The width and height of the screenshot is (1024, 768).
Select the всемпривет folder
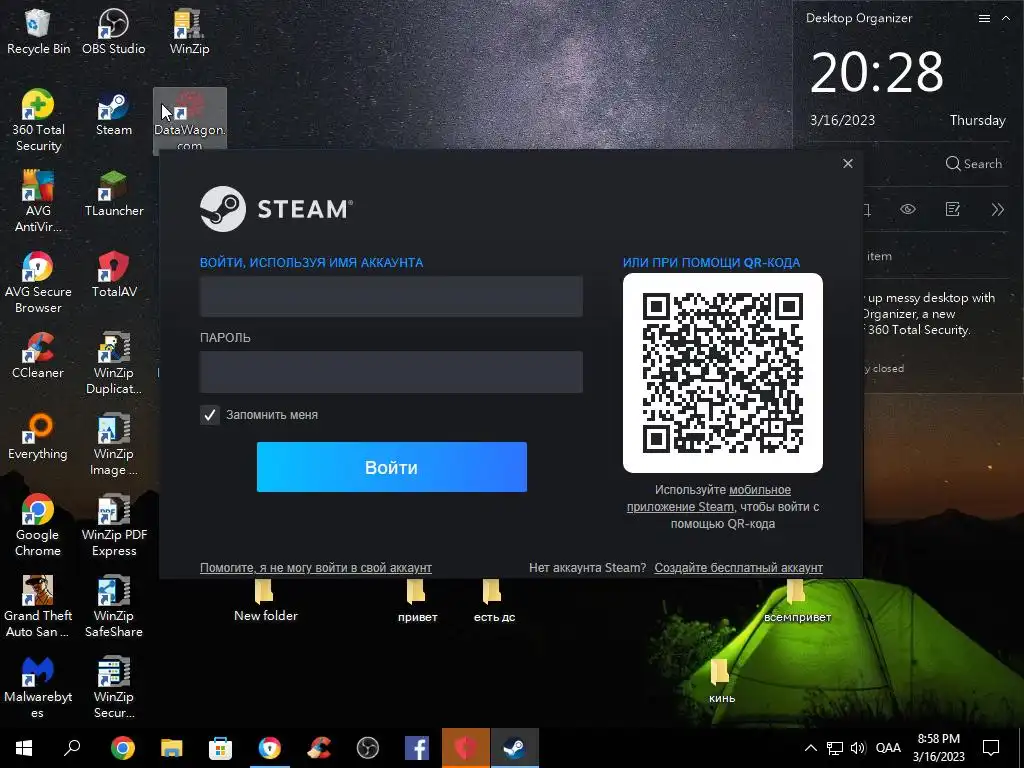coord(797,601)
